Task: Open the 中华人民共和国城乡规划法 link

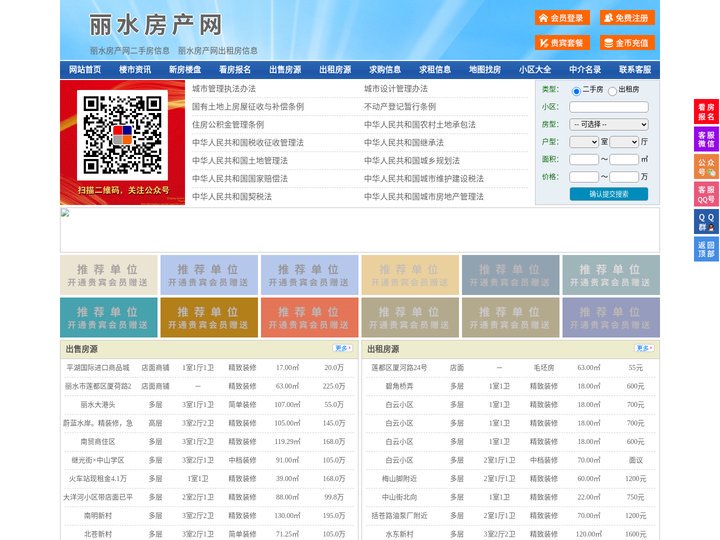Action: click(x=412, y=160)
